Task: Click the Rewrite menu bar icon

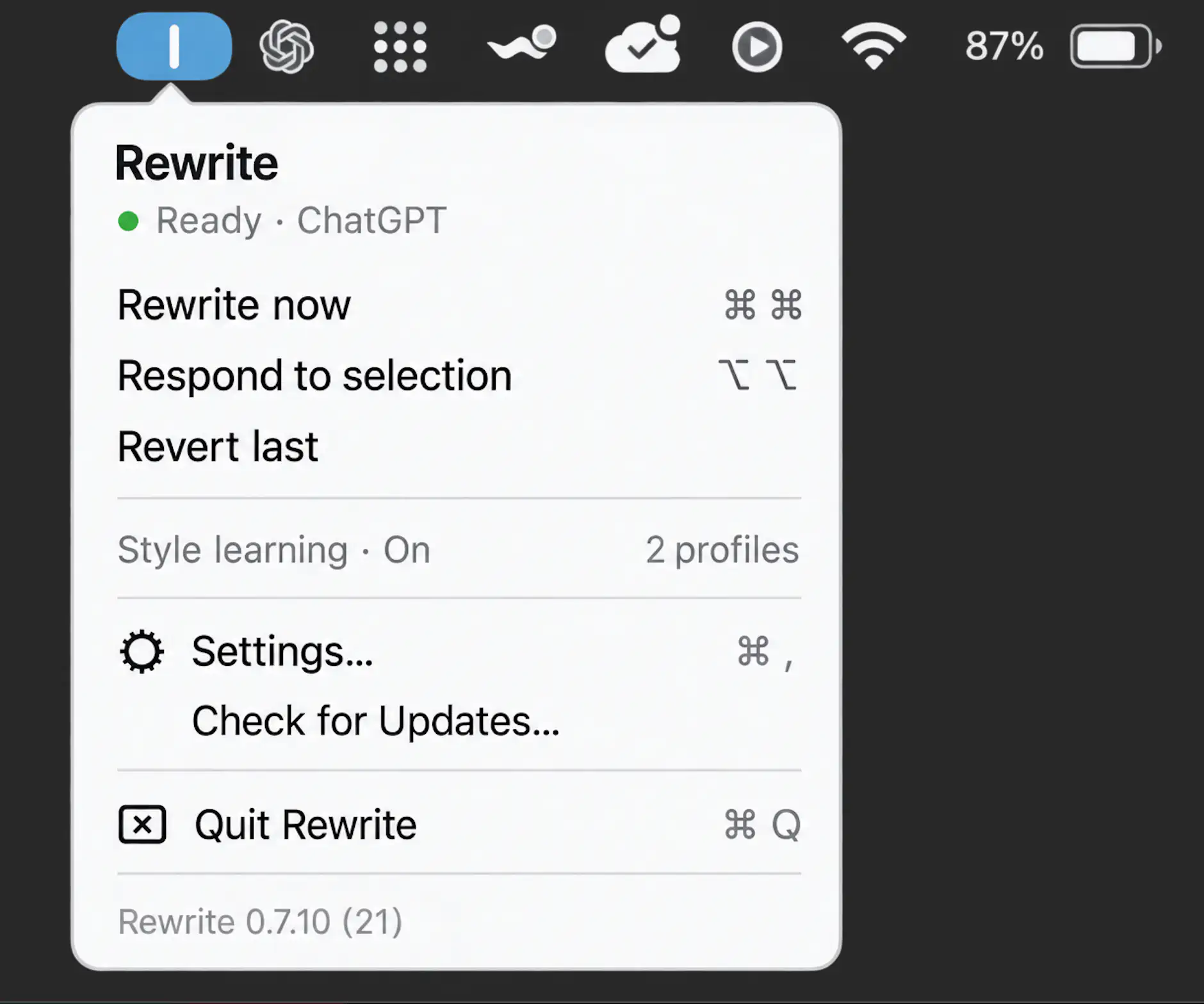Action: 174,46
